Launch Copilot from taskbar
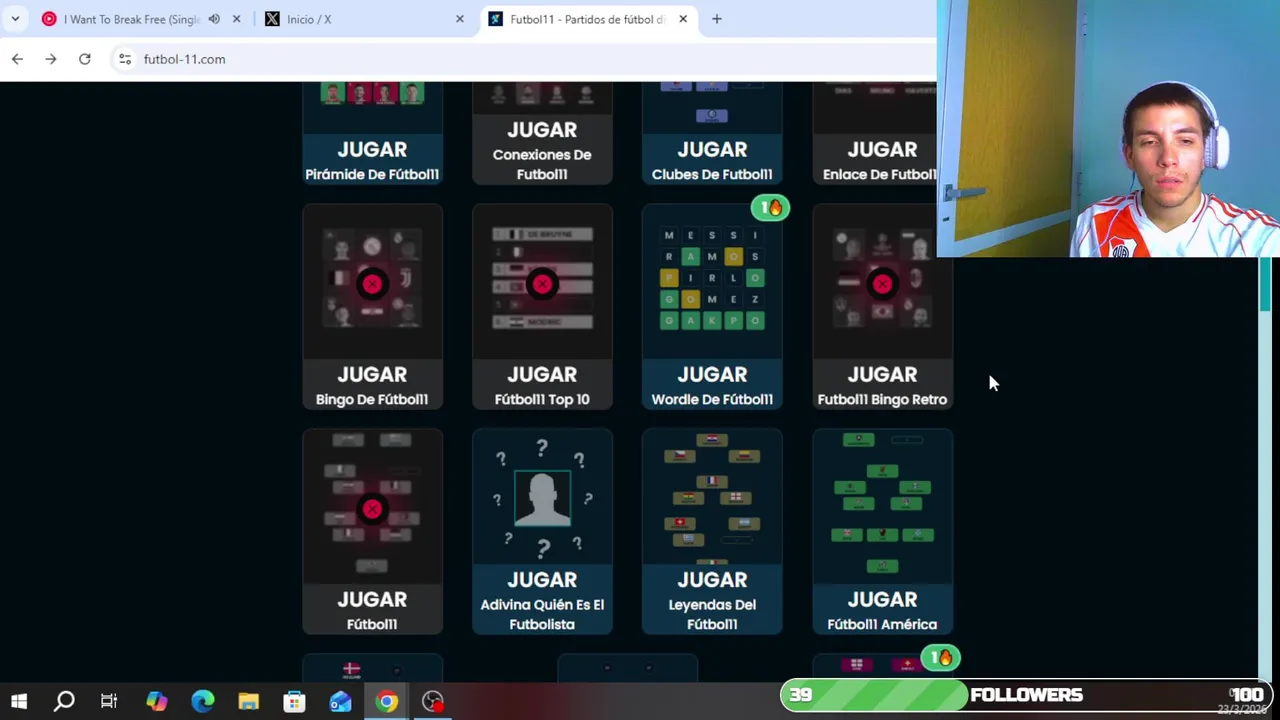 [x=156, y=701]
